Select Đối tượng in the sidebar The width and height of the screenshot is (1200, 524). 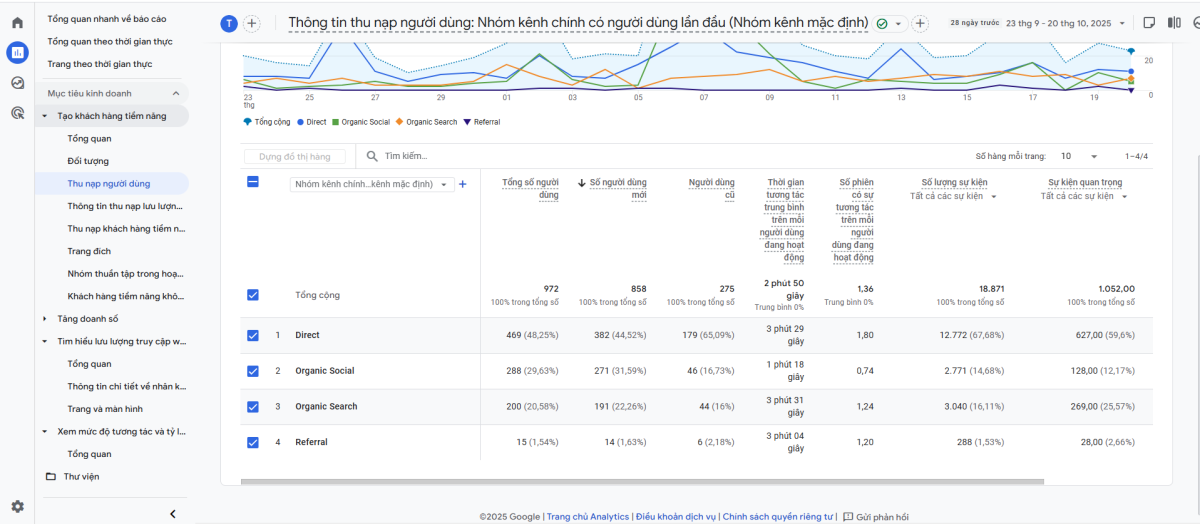[88, 161]
